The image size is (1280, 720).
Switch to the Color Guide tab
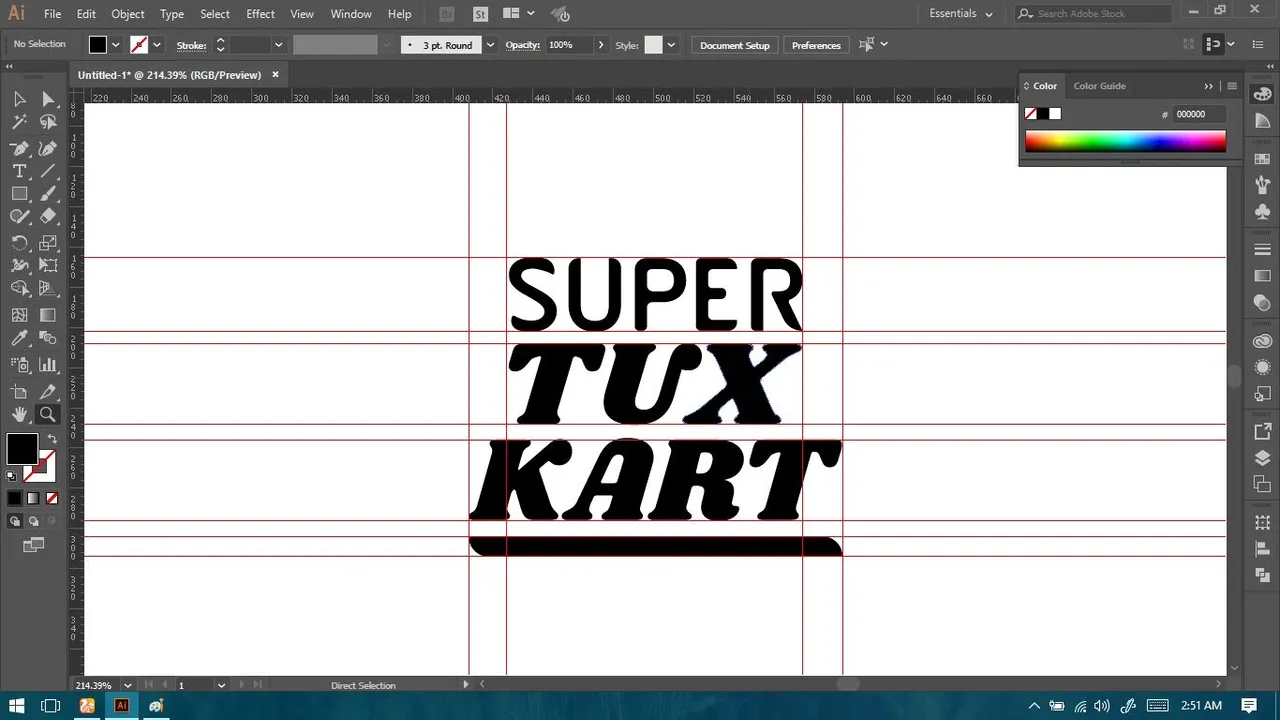coord(1099,86)
